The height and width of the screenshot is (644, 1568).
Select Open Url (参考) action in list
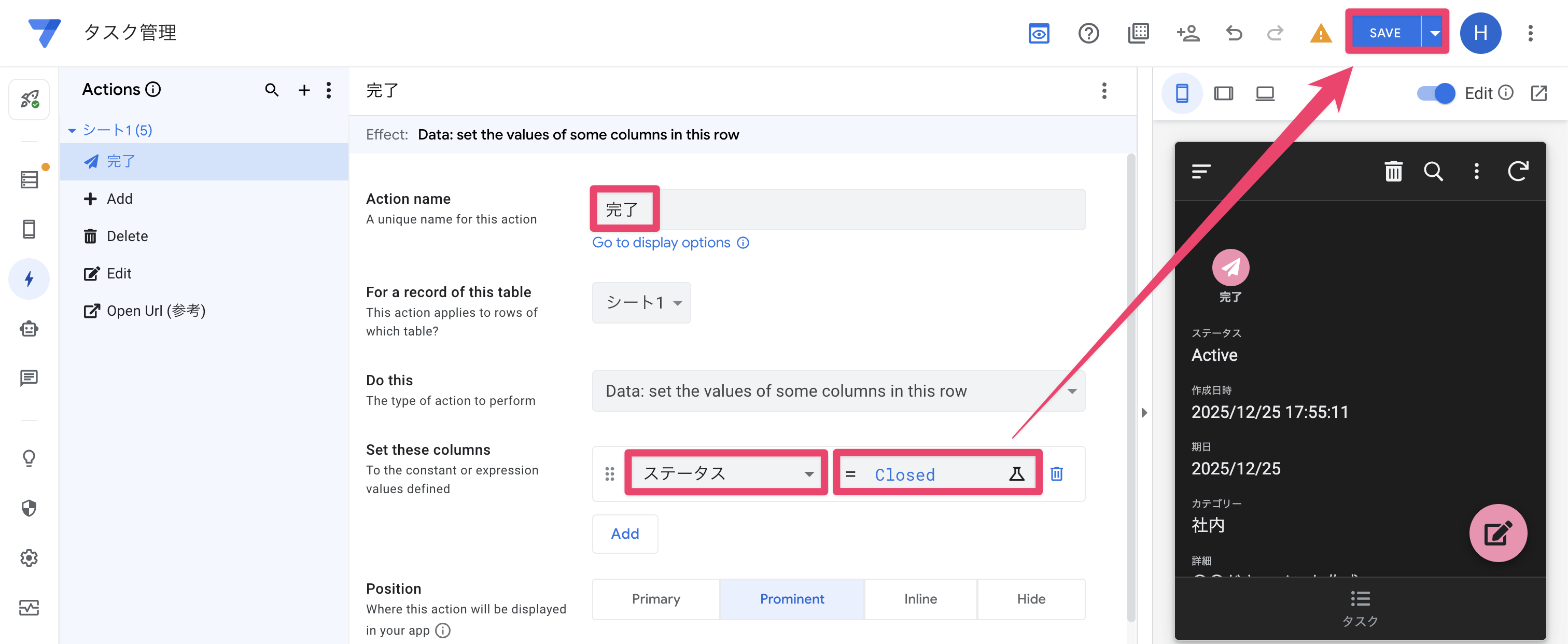[155, 311]
